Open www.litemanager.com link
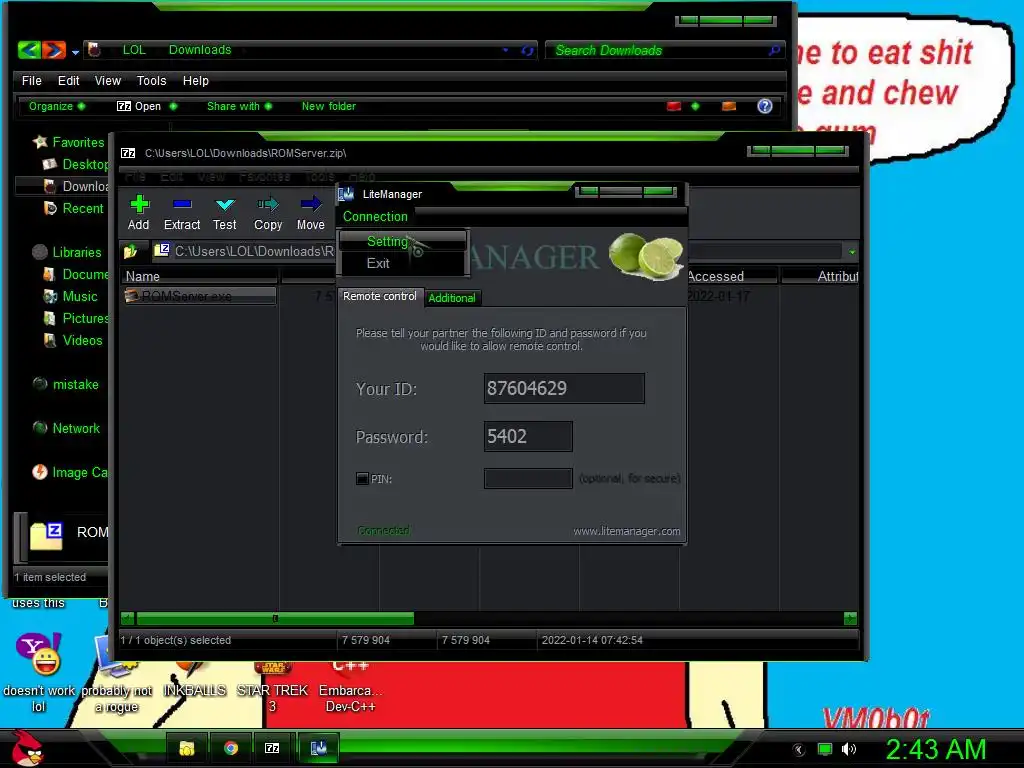Screen dimensions: 1024x768 click(627, 531)
